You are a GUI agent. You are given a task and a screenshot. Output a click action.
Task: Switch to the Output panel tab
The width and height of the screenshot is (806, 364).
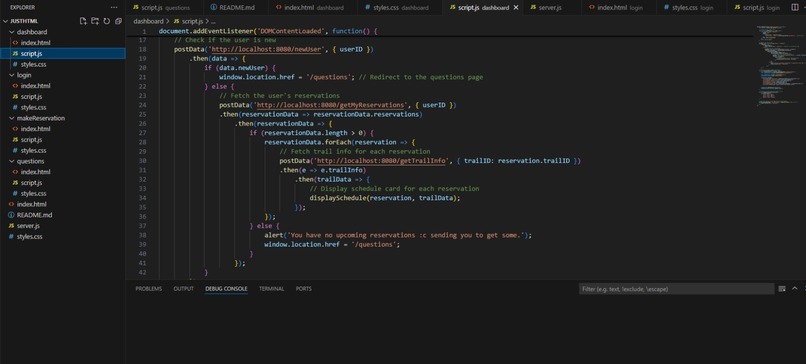[184, 289]
